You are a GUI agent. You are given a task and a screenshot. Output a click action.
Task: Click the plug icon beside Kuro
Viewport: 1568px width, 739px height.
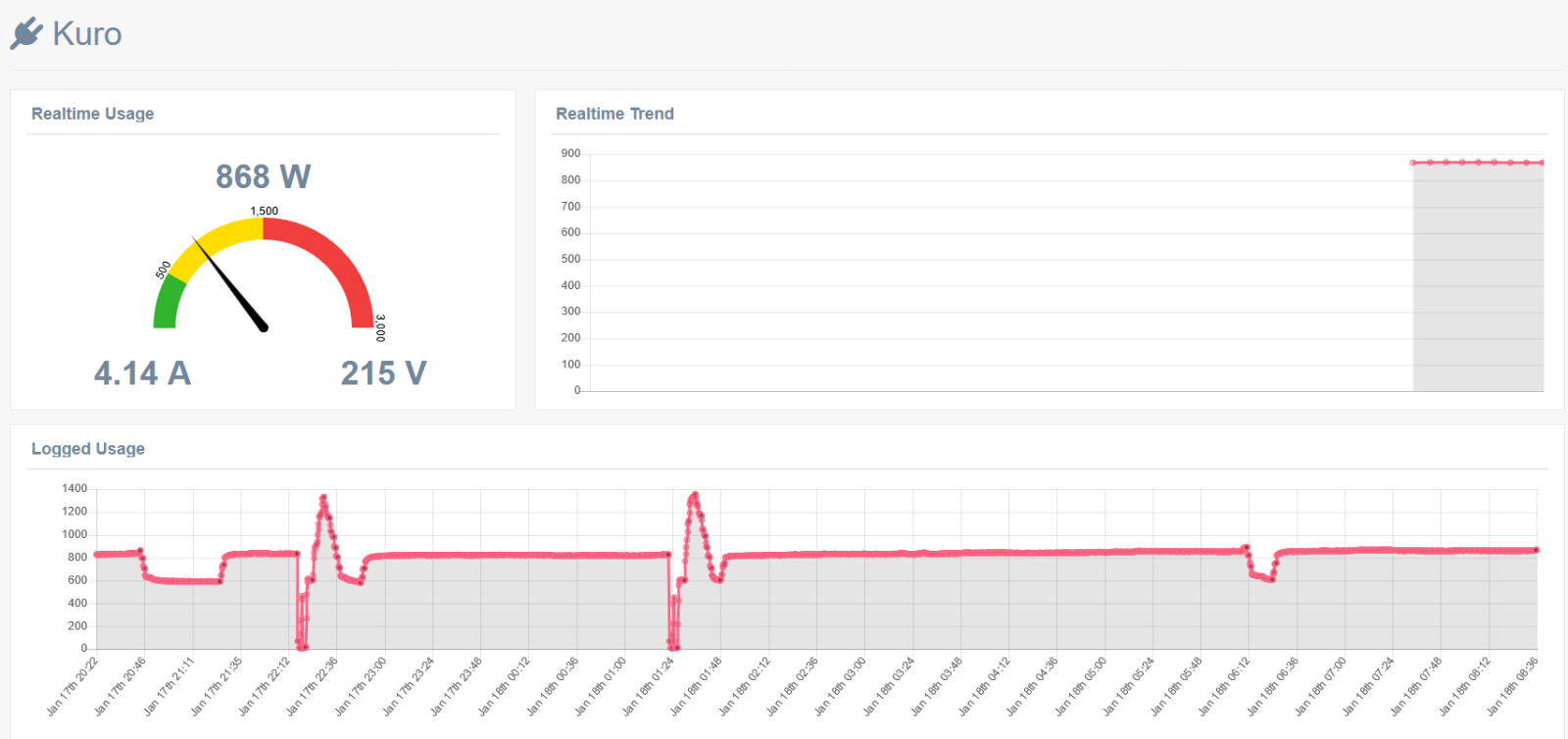(26, 33)
